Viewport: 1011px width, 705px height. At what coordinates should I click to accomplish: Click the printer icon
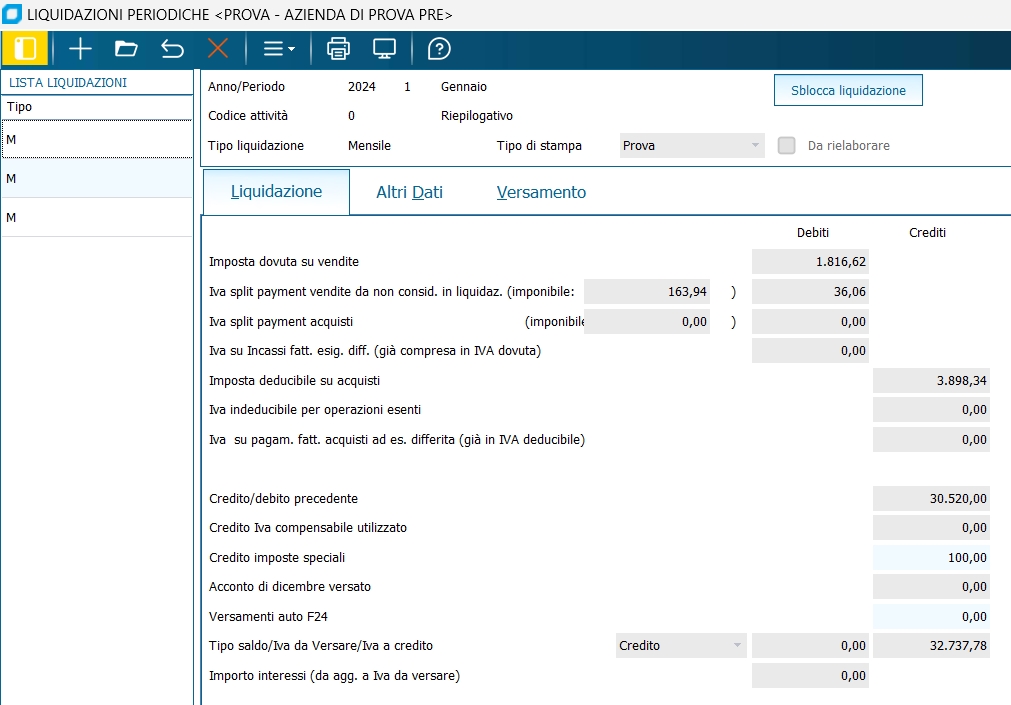point(339,48)
